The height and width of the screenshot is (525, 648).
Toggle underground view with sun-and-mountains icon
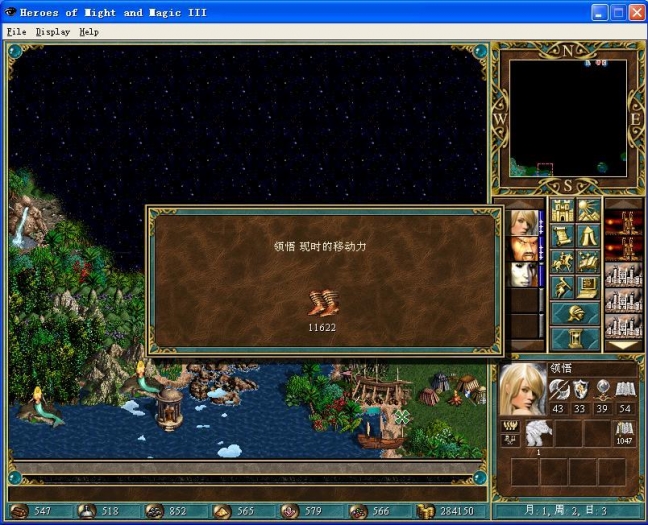[588, 210]
